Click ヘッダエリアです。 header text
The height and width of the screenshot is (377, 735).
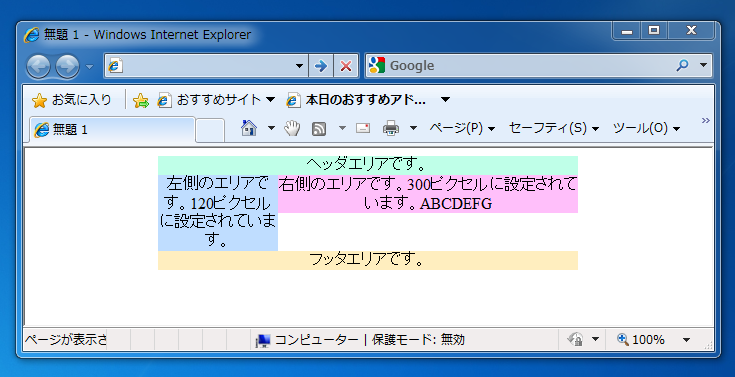367,164
